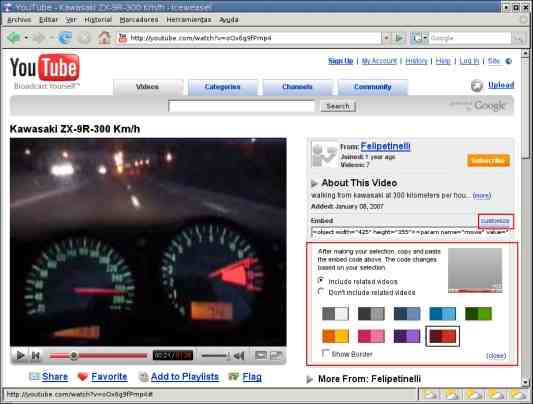Click the heart icon beside Favorite
Screen dimensions: 533x404
[83, 376]
